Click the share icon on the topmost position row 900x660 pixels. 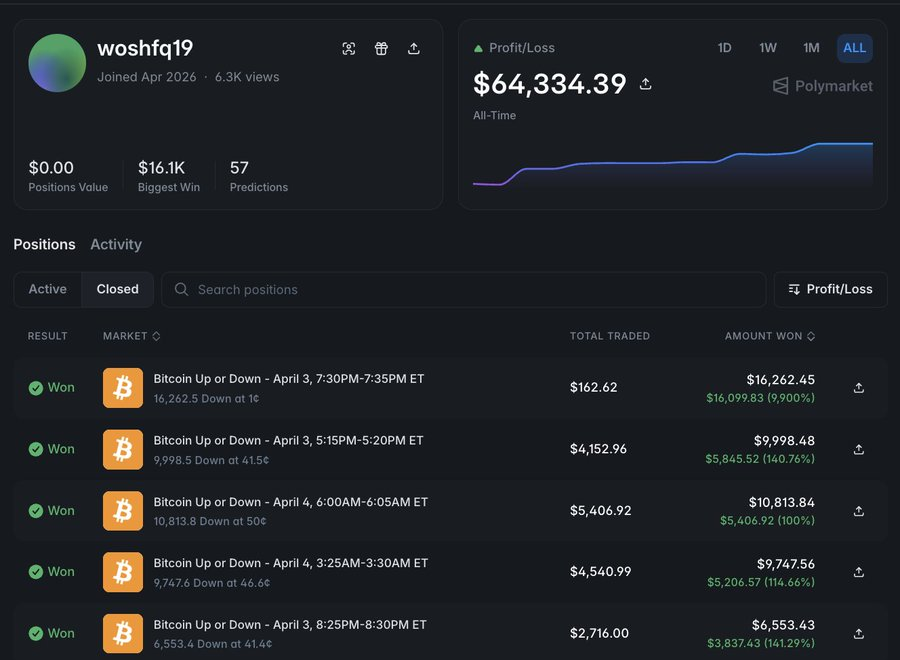click(858, 387)
